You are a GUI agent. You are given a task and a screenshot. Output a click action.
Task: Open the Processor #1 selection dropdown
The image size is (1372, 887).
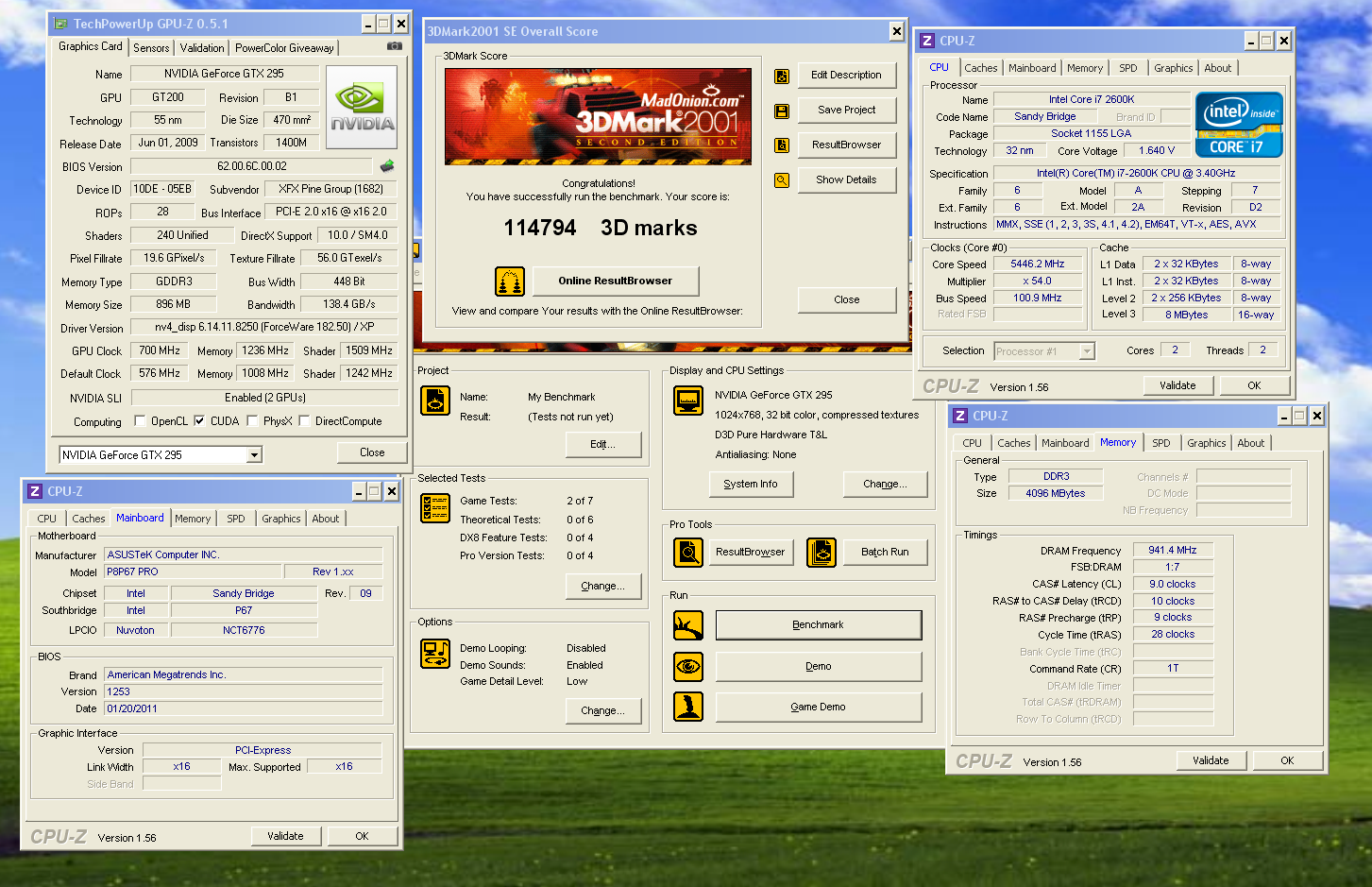[1087, 351]
